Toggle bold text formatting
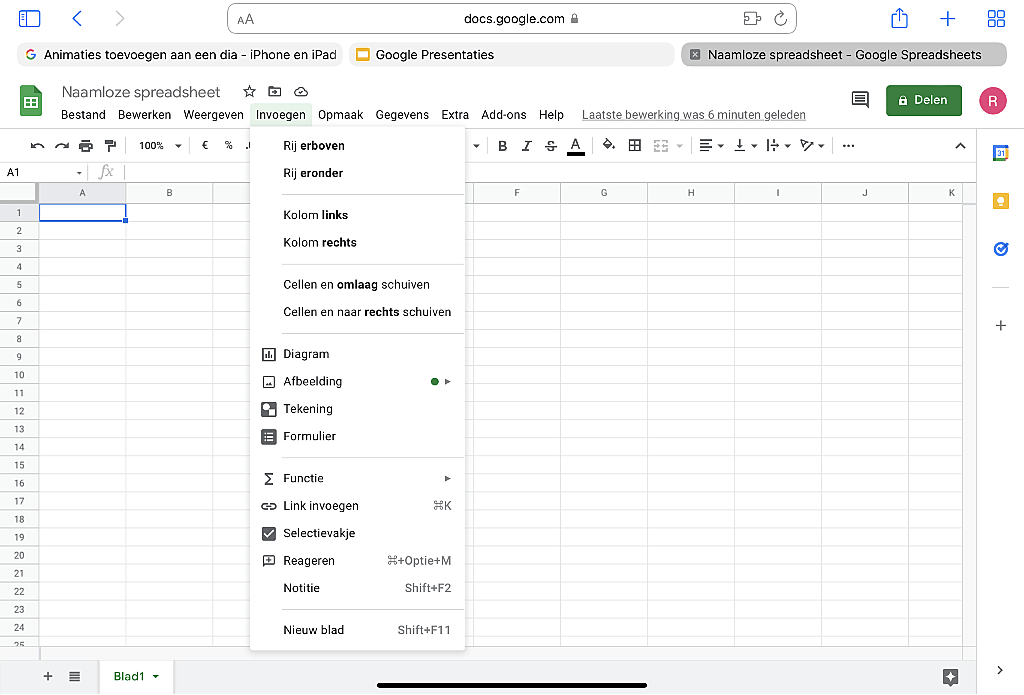Viewport: 1024px width, 695px height. click(502, 146)
